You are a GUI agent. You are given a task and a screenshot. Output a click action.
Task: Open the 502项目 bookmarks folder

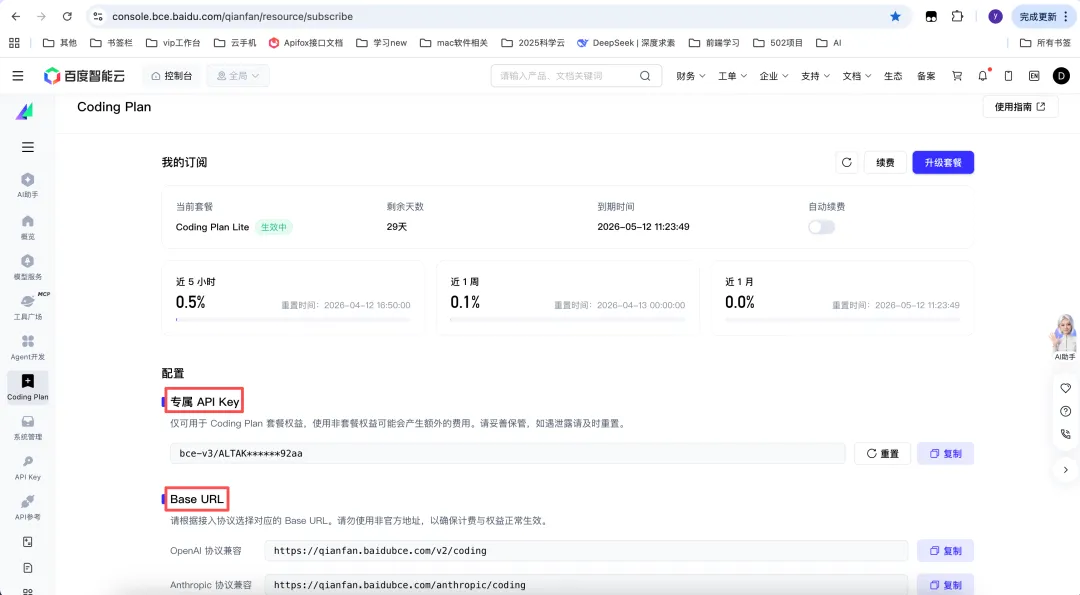778,43
